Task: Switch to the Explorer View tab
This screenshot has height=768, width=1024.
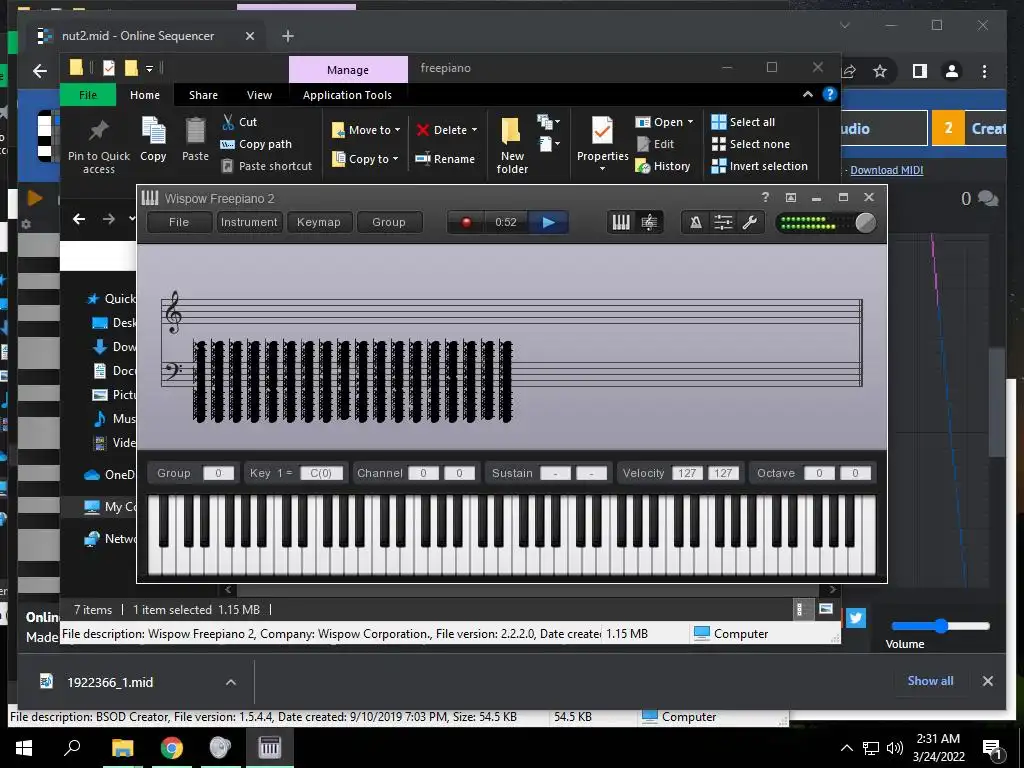Action: [259, 95]
